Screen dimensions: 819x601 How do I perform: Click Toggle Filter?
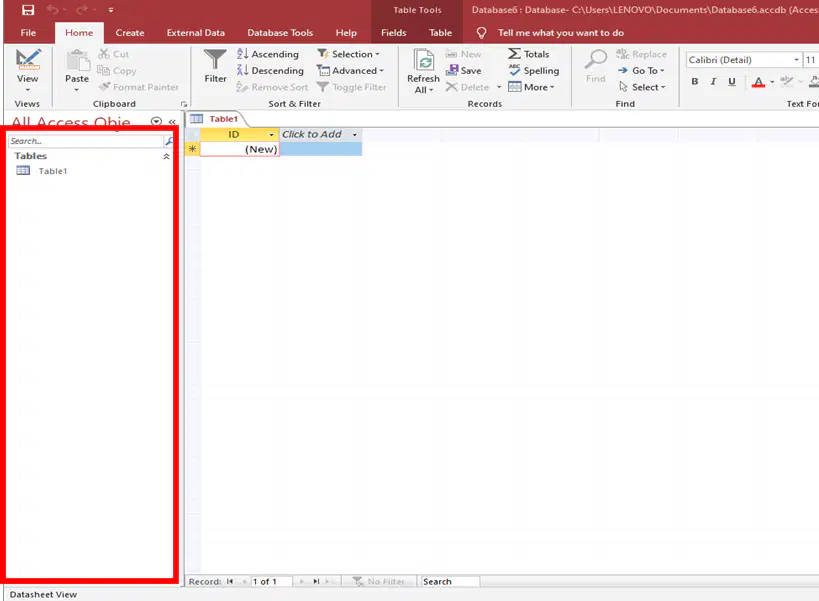(x=352, y=87)
